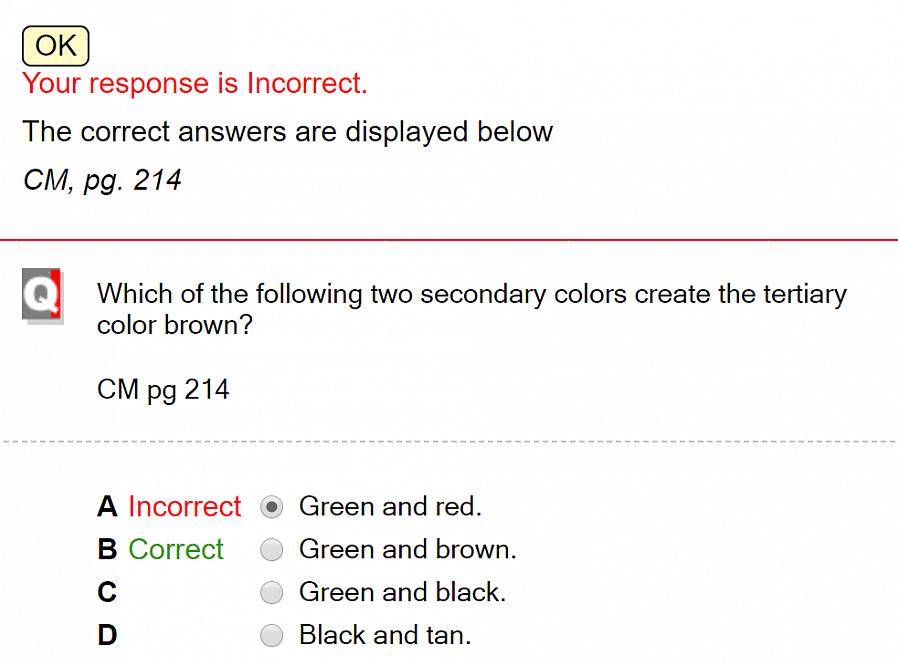Click the question text about tertiary color brown
The image size is (898, 665).
[x=472, y=309]
